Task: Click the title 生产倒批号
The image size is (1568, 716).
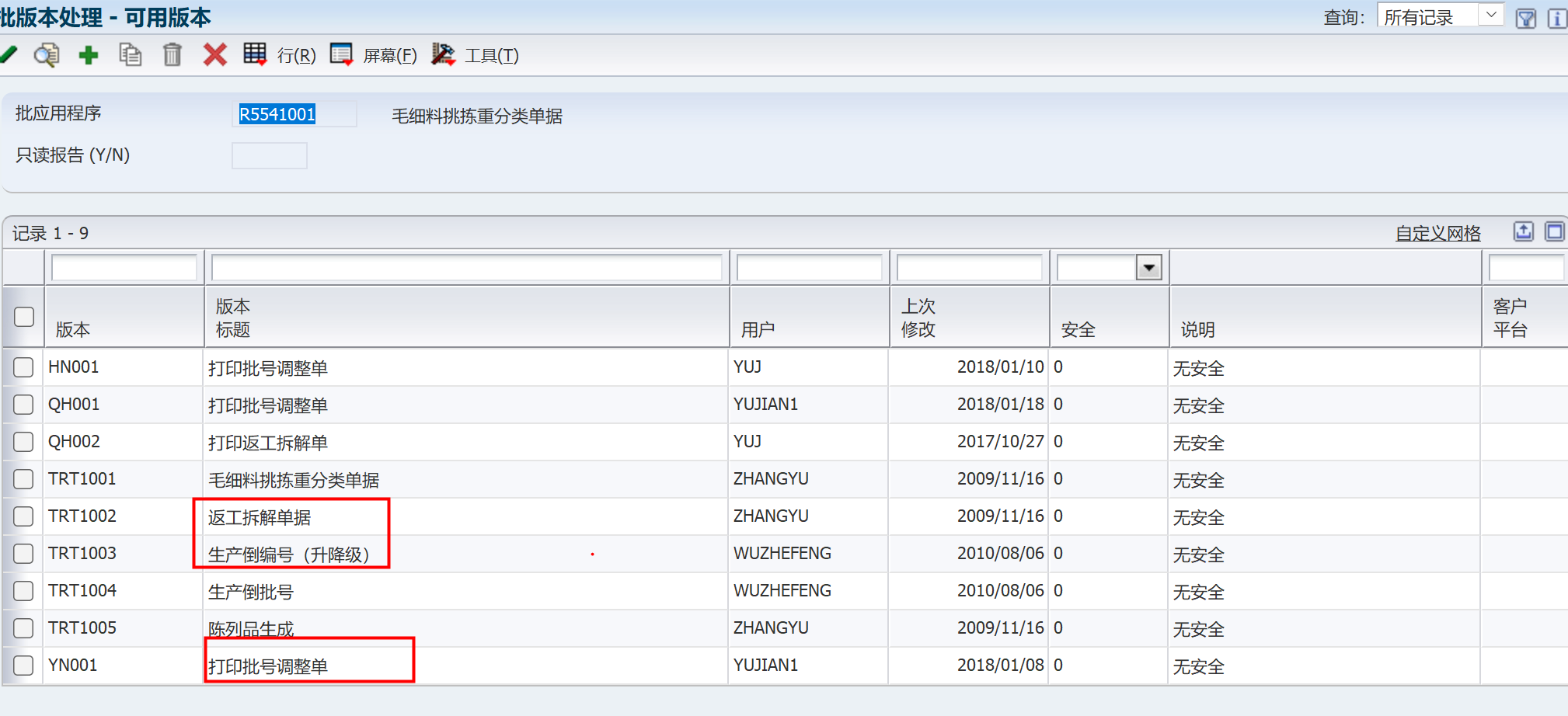Action: point(251,592)
